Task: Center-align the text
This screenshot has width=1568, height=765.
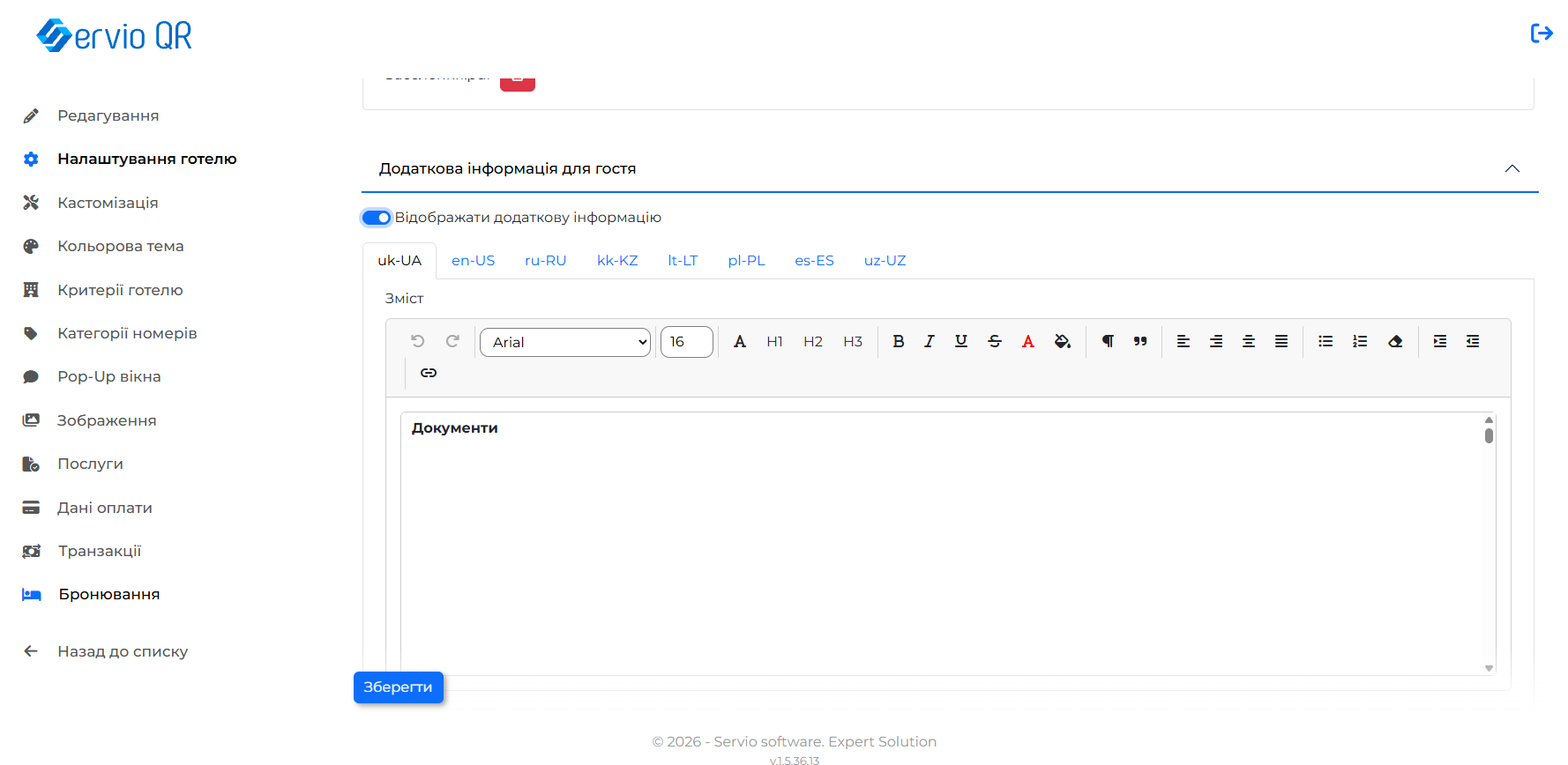Action: point(1249,341)
